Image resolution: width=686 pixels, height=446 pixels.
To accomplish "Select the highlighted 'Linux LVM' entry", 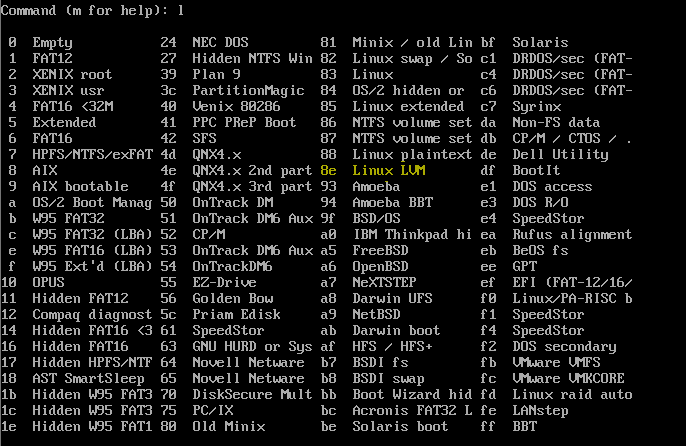I will point(389,170).
